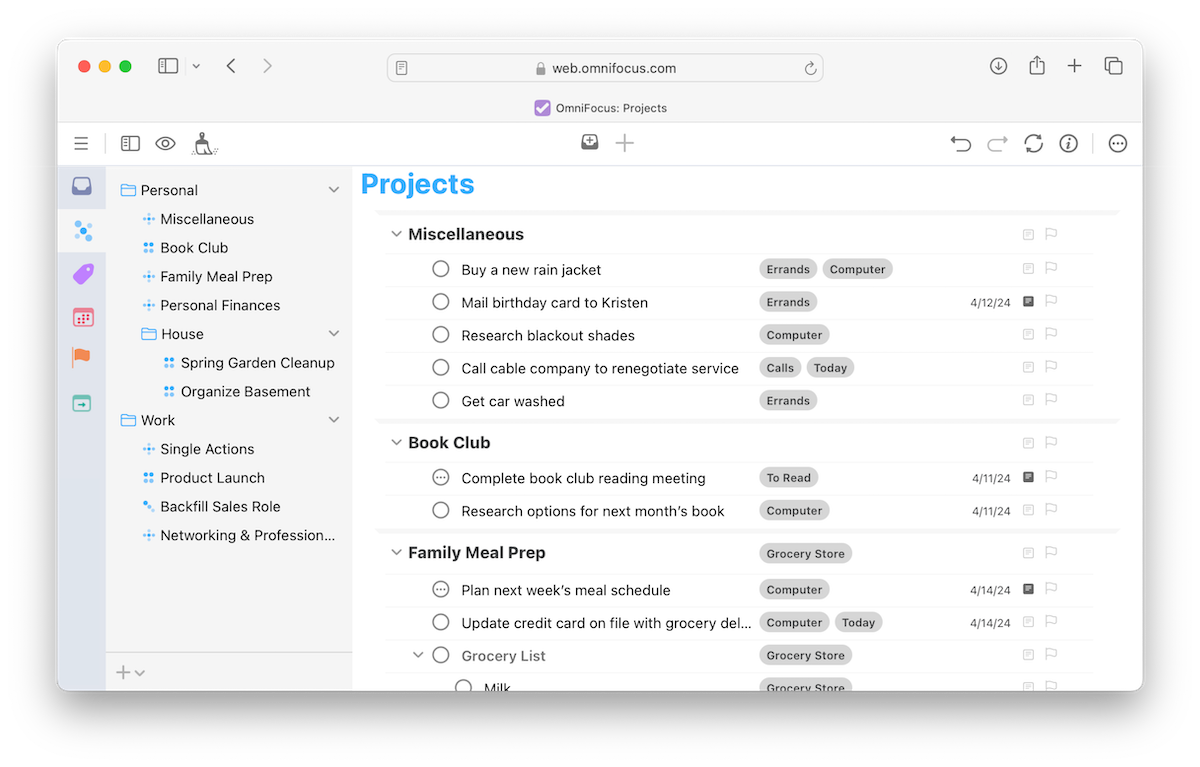Viewport: 1200px width, 767px height.
Task: Complete Research options for next month's book
Action: [x=441, y=511]
